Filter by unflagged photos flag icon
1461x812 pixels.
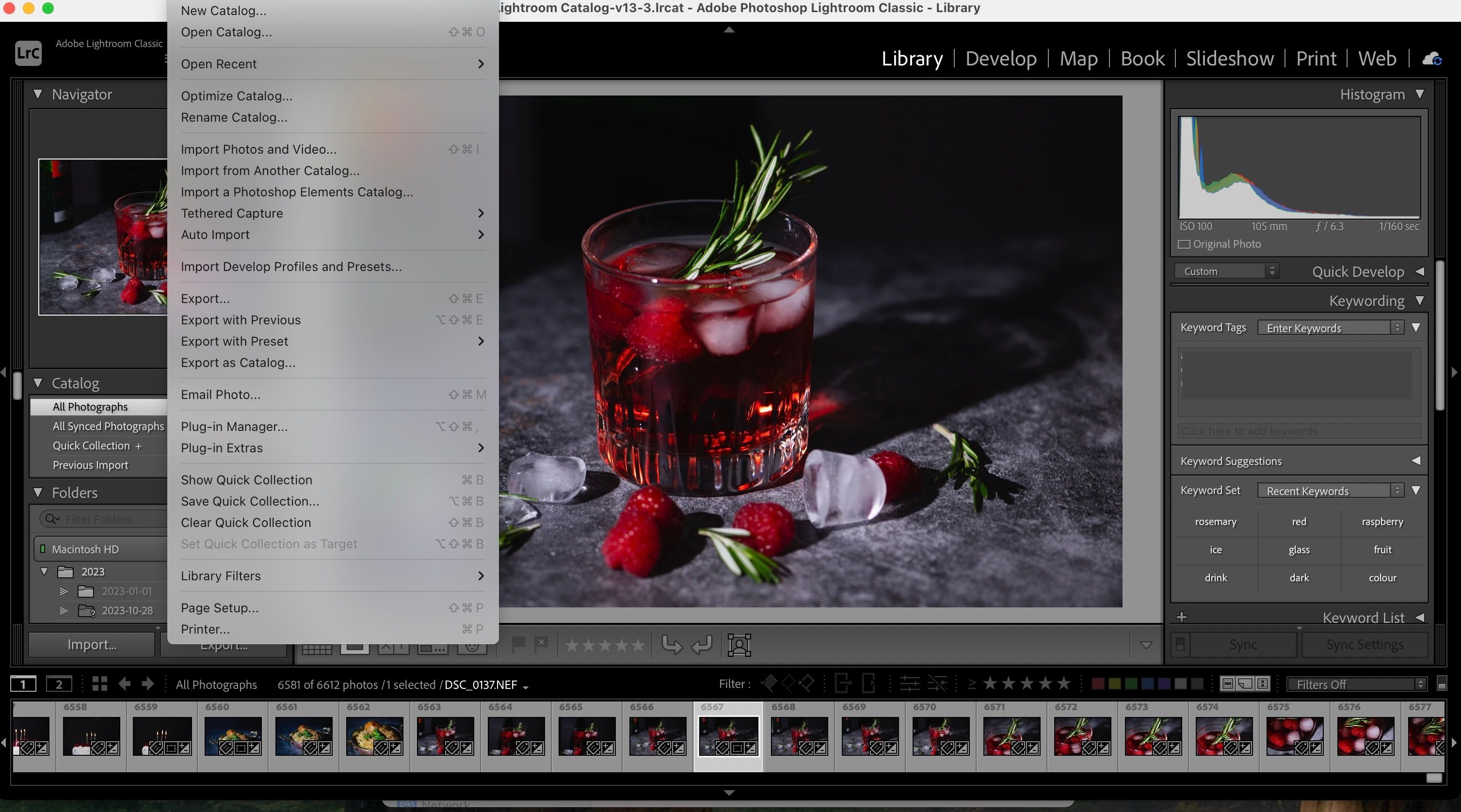click(788, 684)
